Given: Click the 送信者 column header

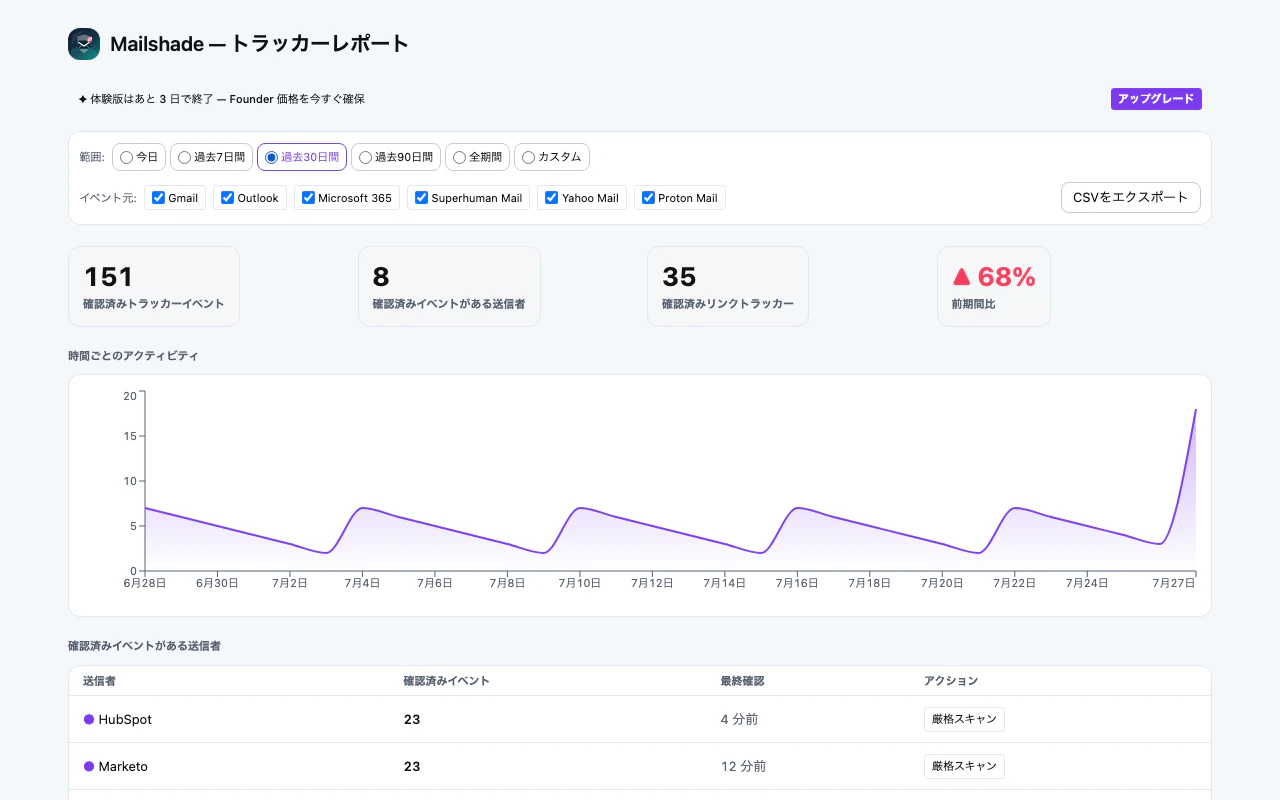Looking at the screenshot, I should pyautogui.click(x=99, y=681).
